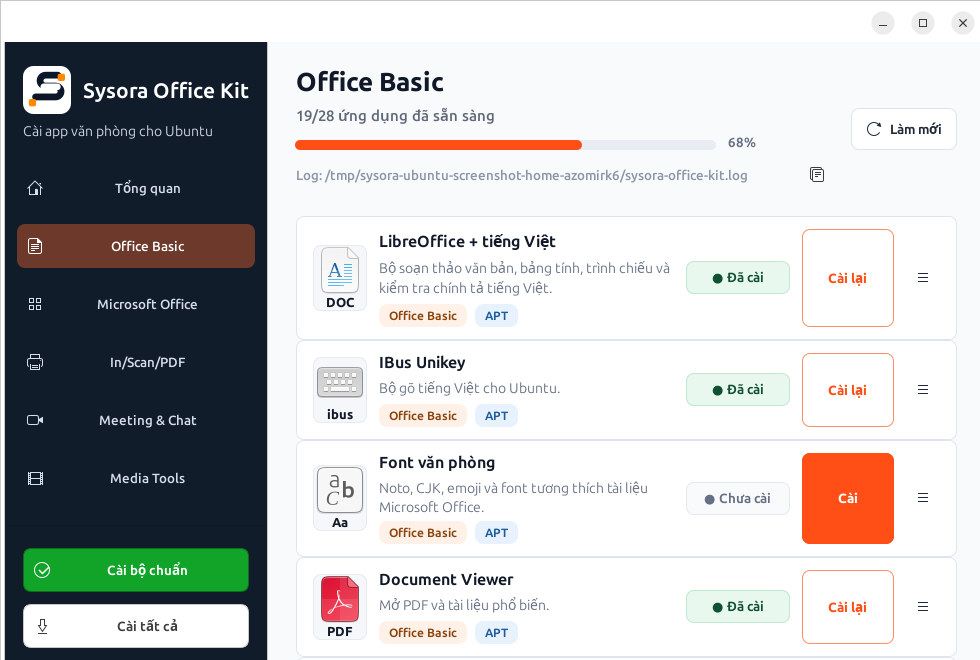Viewport: 980px width, 660px height.
Task: Click the 19/28 ứng dụng đã sẵn sàng text
Action: [395, 116]
